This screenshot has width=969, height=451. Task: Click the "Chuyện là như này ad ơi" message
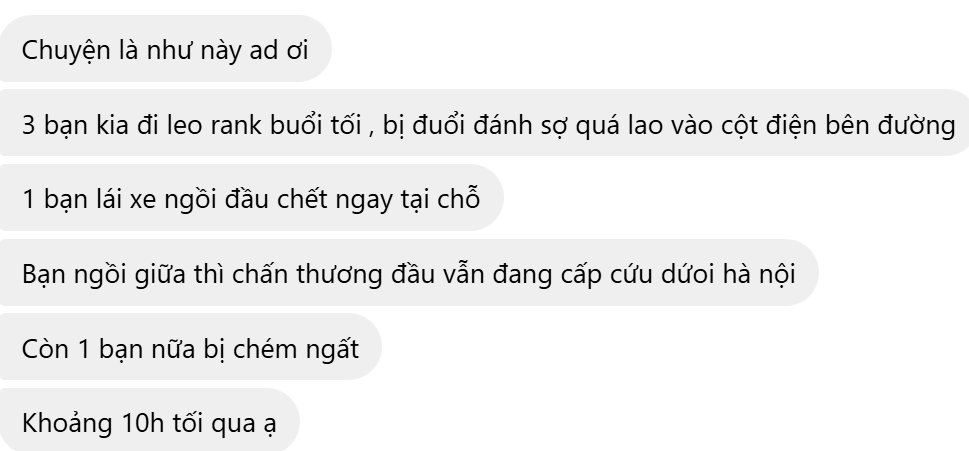click(x=164, y=49)
